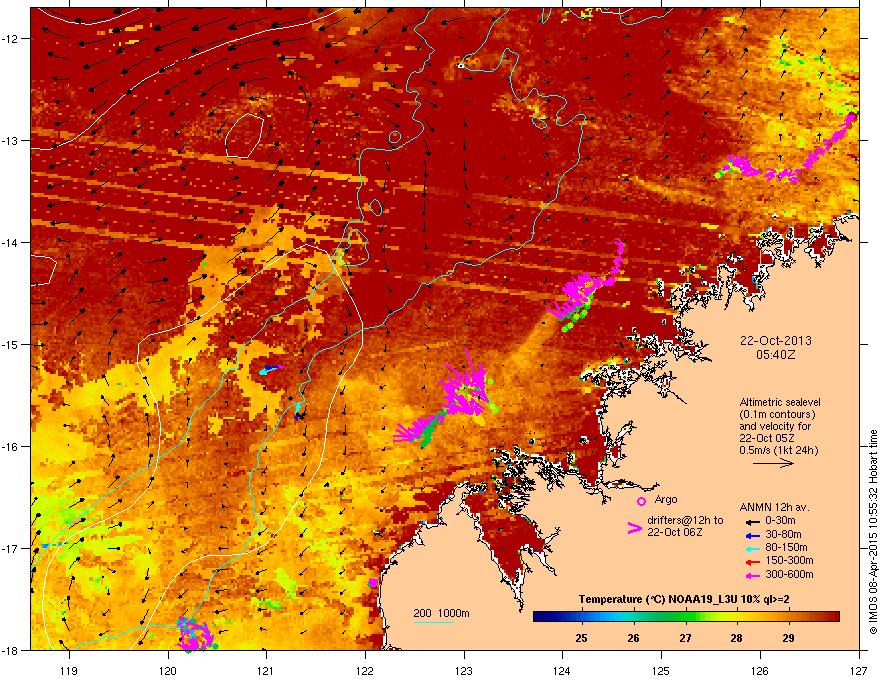Select the cyan 80-150m legend arrow

click(x=753, y=548)
